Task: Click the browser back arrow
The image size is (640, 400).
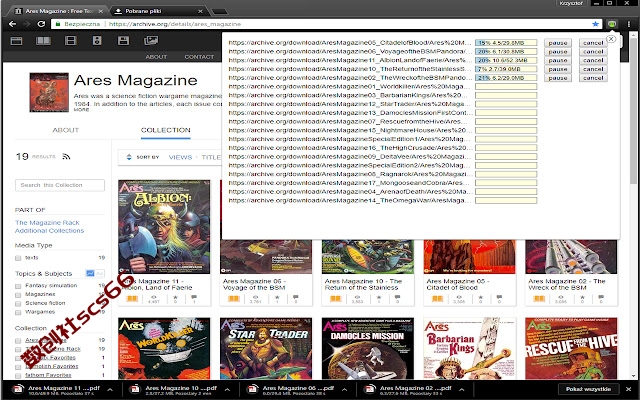Action: (13, 24)
